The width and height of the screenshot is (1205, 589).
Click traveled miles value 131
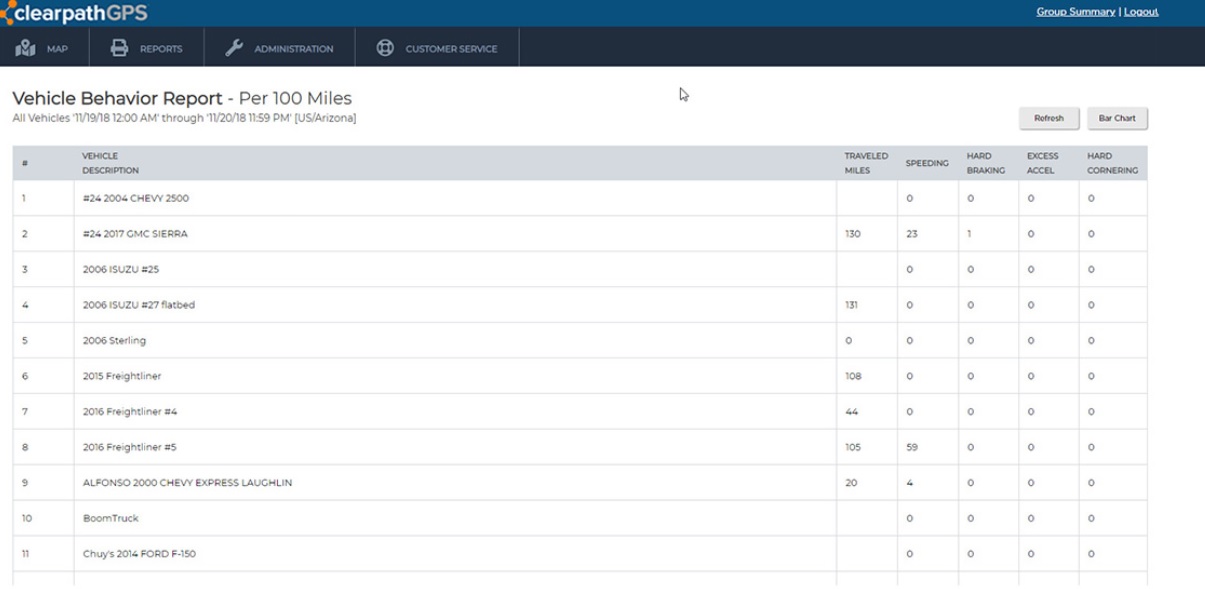(852, 305)
